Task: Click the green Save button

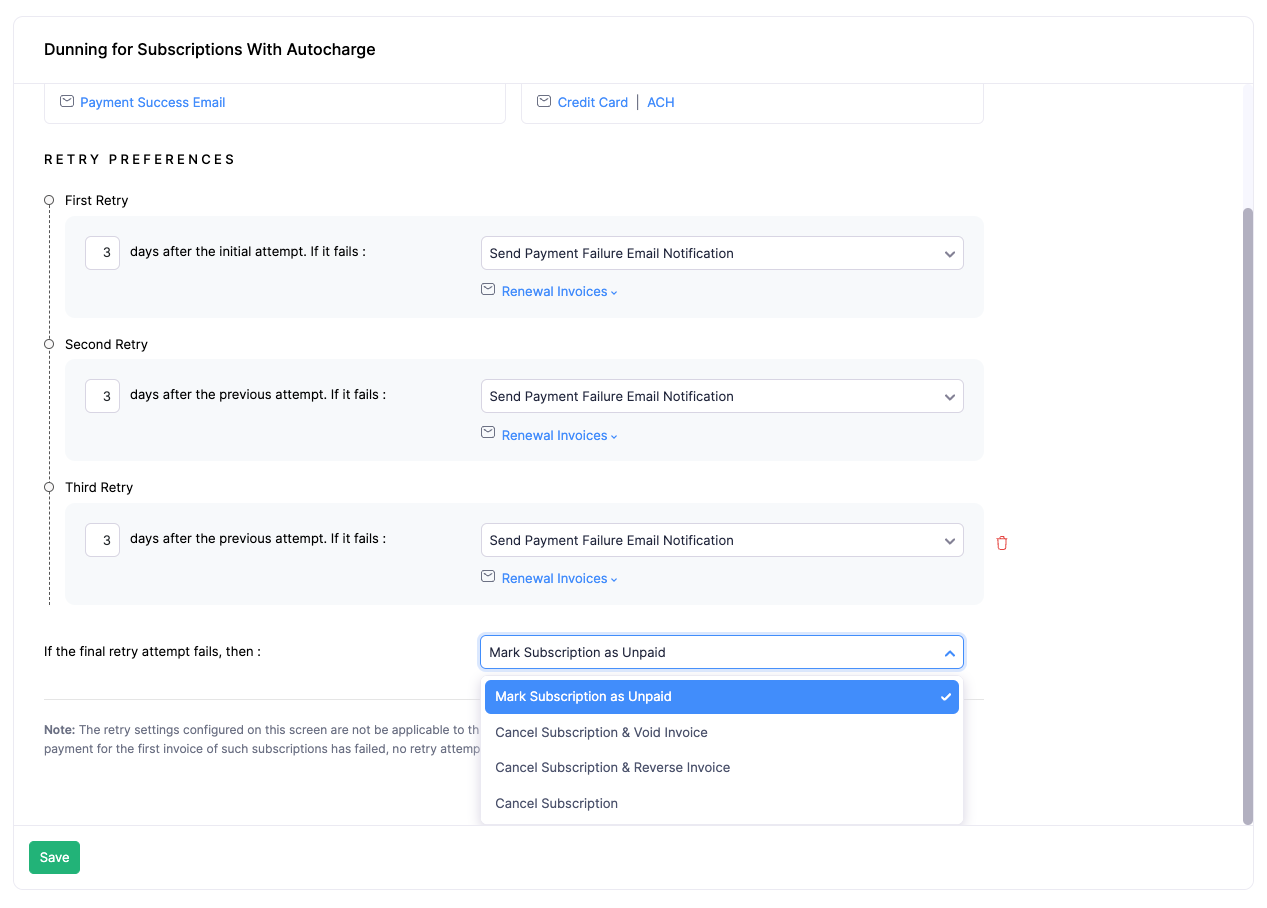Action: click(x=54, y=857)
